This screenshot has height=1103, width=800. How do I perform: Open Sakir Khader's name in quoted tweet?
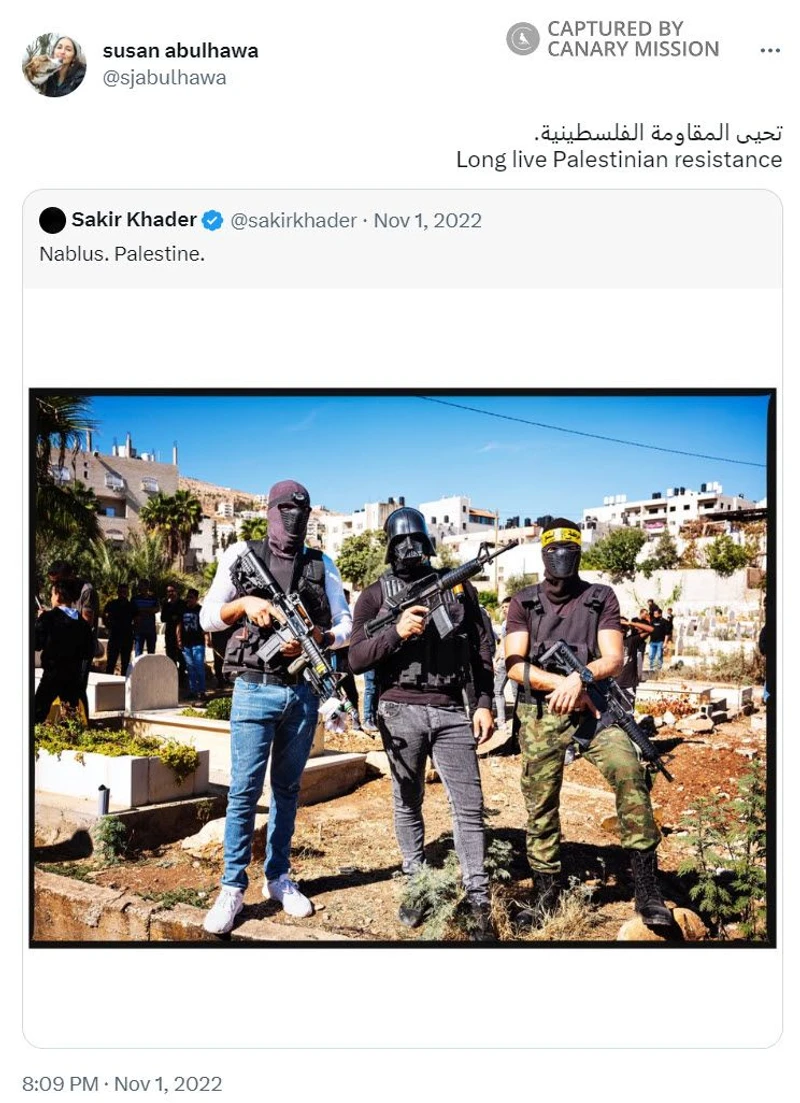tap(134, 219)
